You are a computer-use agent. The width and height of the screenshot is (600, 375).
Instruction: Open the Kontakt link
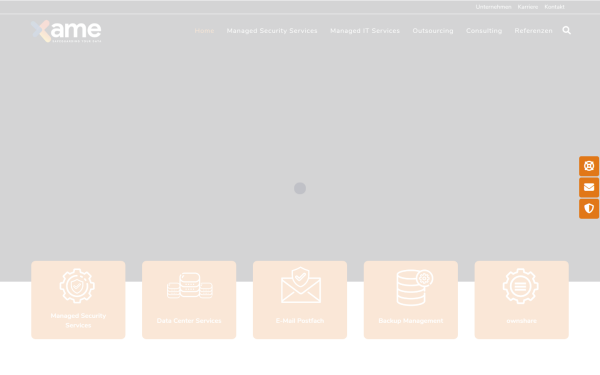click(554, 7)
